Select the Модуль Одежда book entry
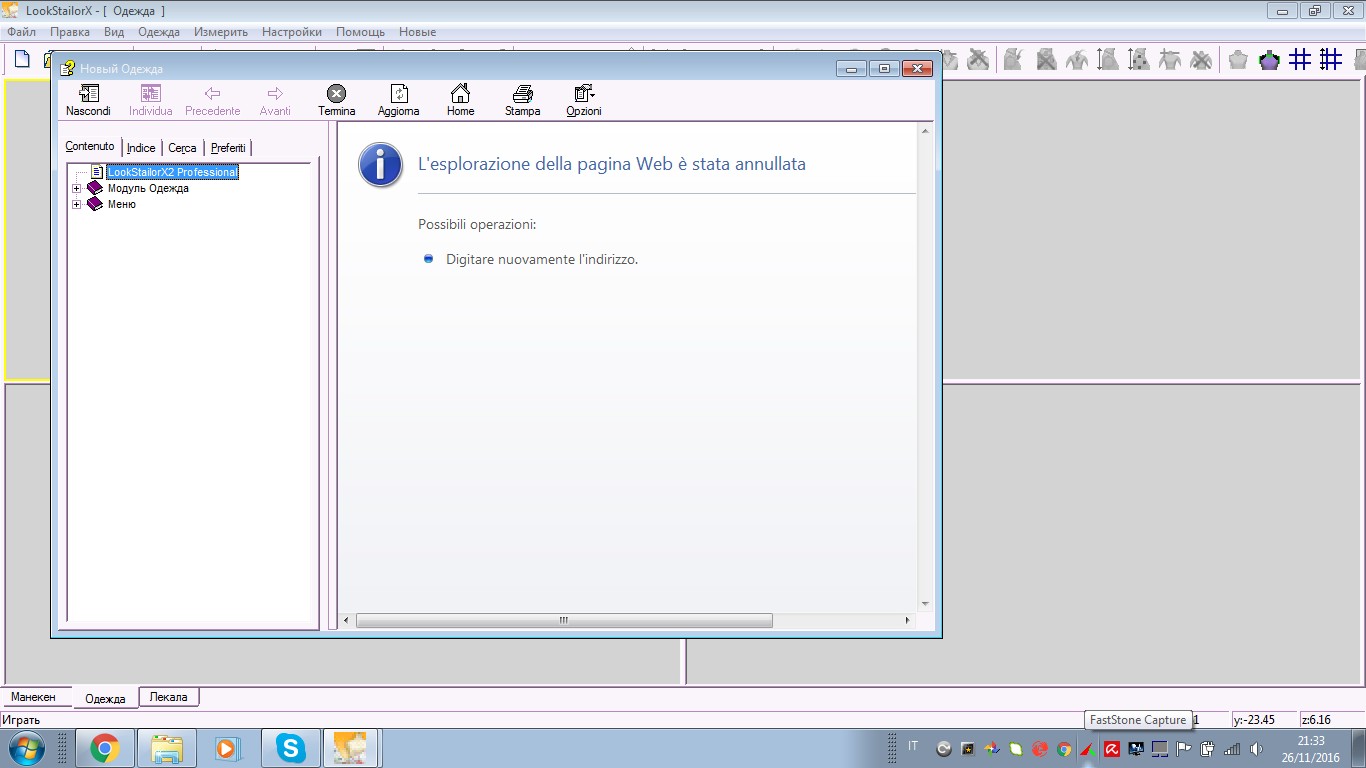The height and width of the screenshot is (768, 1366). [148, 188]
